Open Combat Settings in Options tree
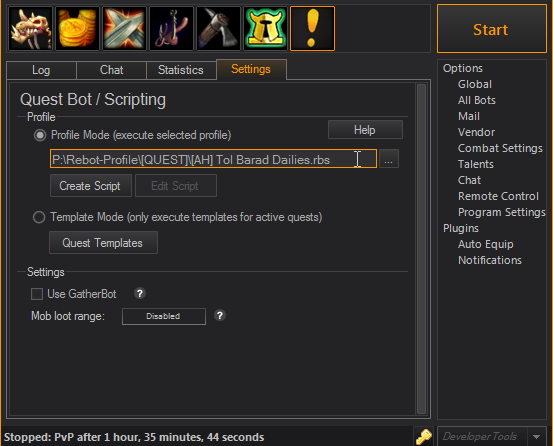 tap(500, 148)
